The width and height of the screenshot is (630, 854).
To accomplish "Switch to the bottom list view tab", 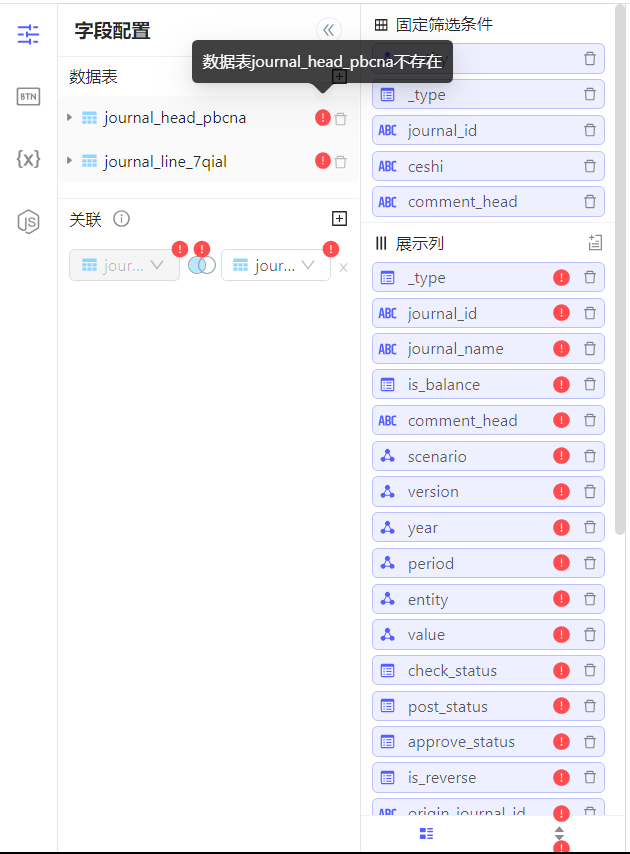I will coord(427,833).
